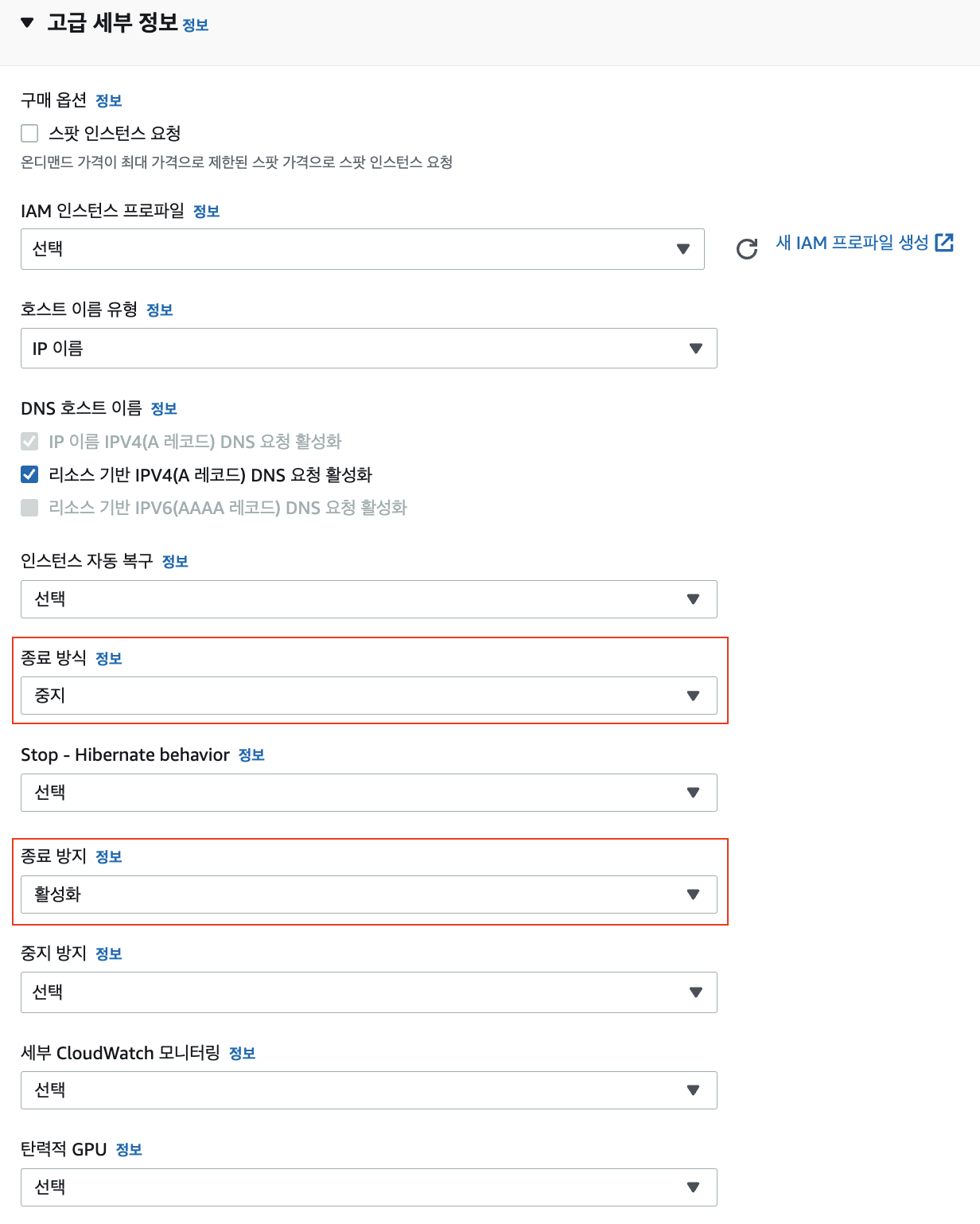Enable the 스팟 인스턴스 요청 checkbox
Image resolution: width=980 pixels, height=1224 pixels.
tap(29, 133)
